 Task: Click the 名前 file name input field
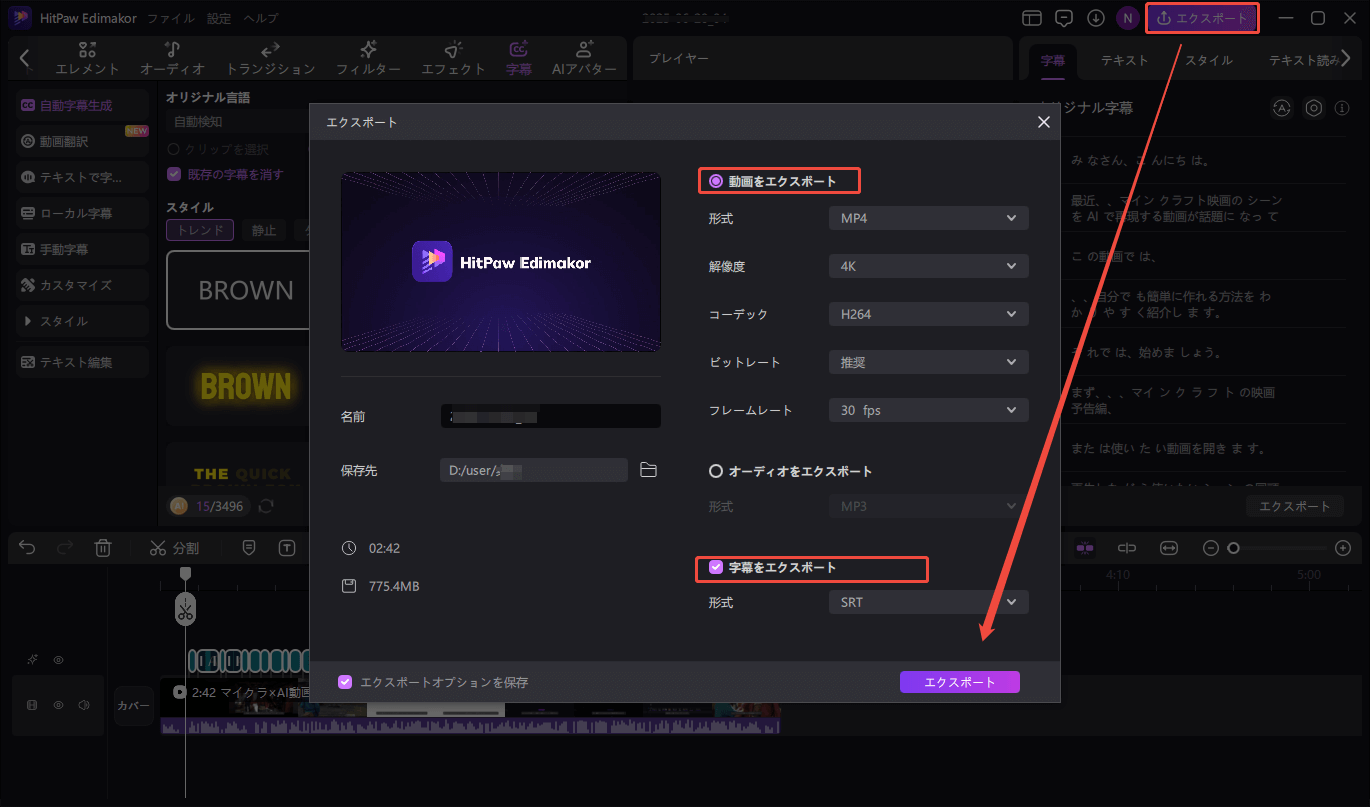(551, 416)
